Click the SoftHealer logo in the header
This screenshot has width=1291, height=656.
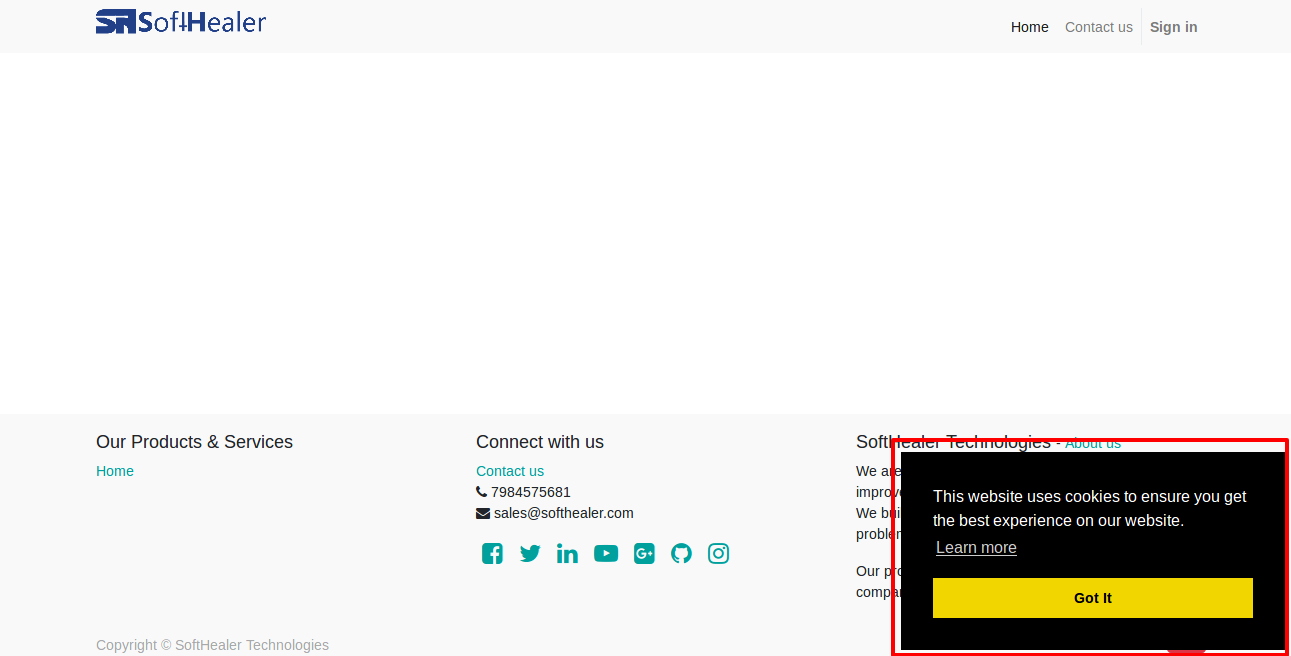point(181,21)
